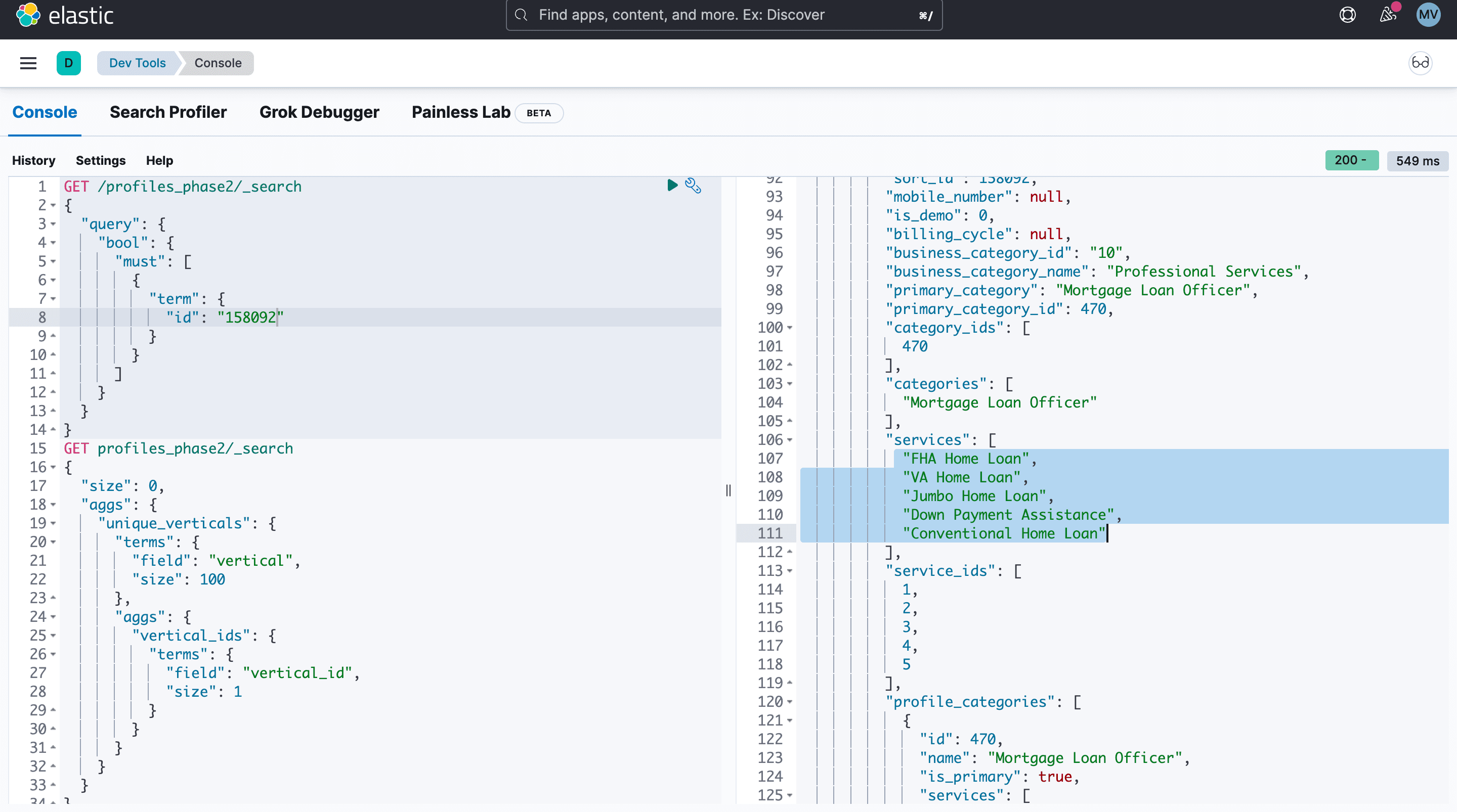The image size is (1457, 812).
Task: Open the hamburger navigation menu
Action: click(x=28, y=63)
